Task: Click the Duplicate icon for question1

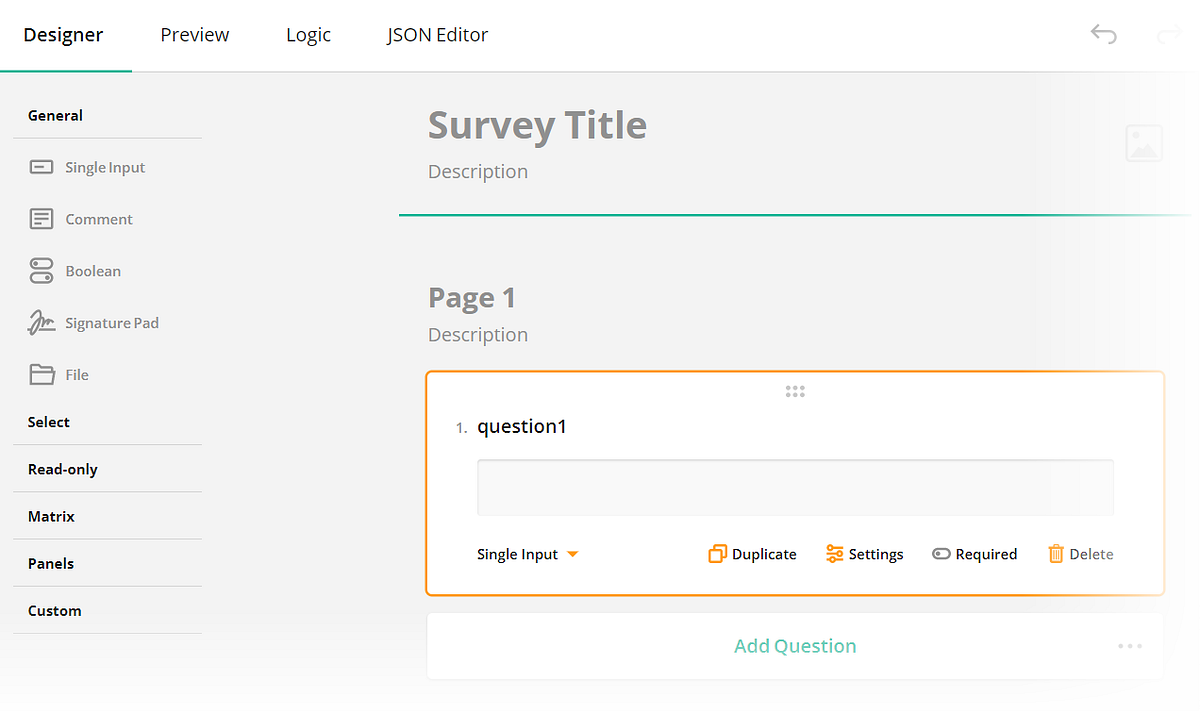Action: point(718,553)
